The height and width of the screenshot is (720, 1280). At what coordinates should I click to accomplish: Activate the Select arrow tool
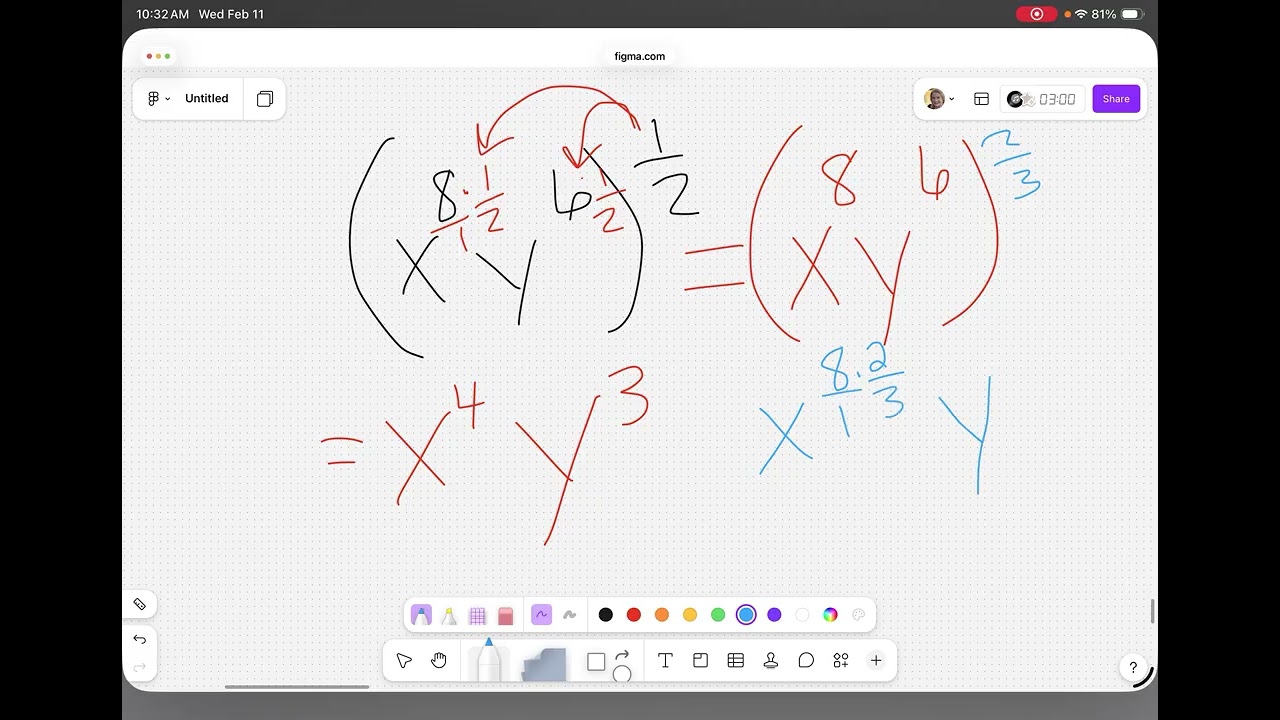(x=404, y=661)
